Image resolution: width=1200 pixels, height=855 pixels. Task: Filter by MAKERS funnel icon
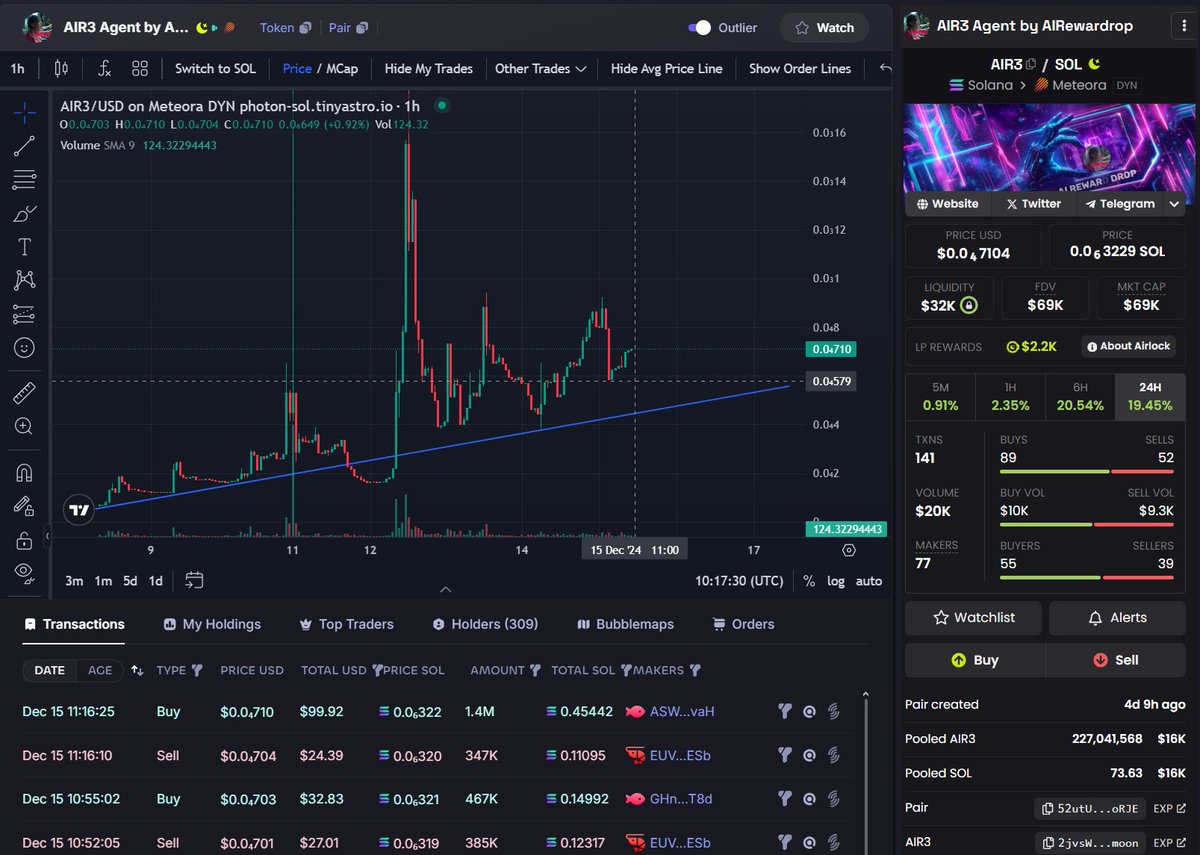(695, 670)
